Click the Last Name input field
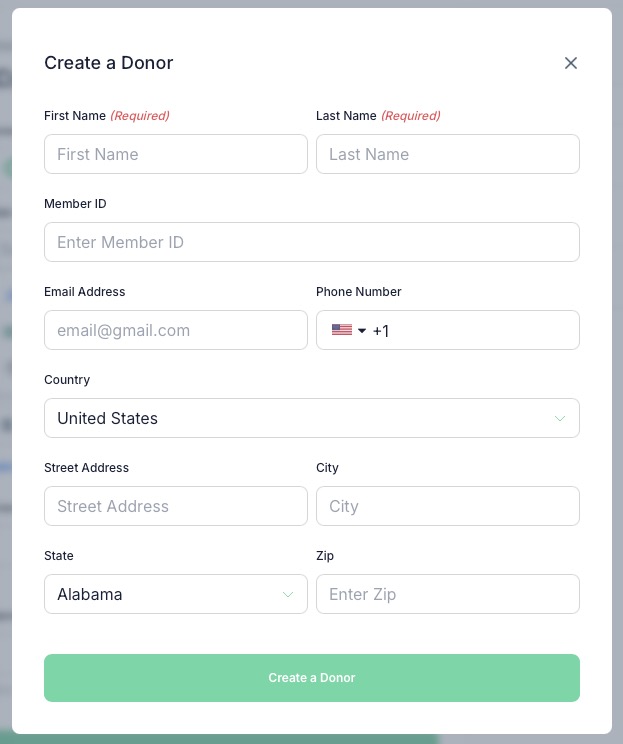Image resolution: width=623 pixels, height=744 pixels. click(447, 154)
